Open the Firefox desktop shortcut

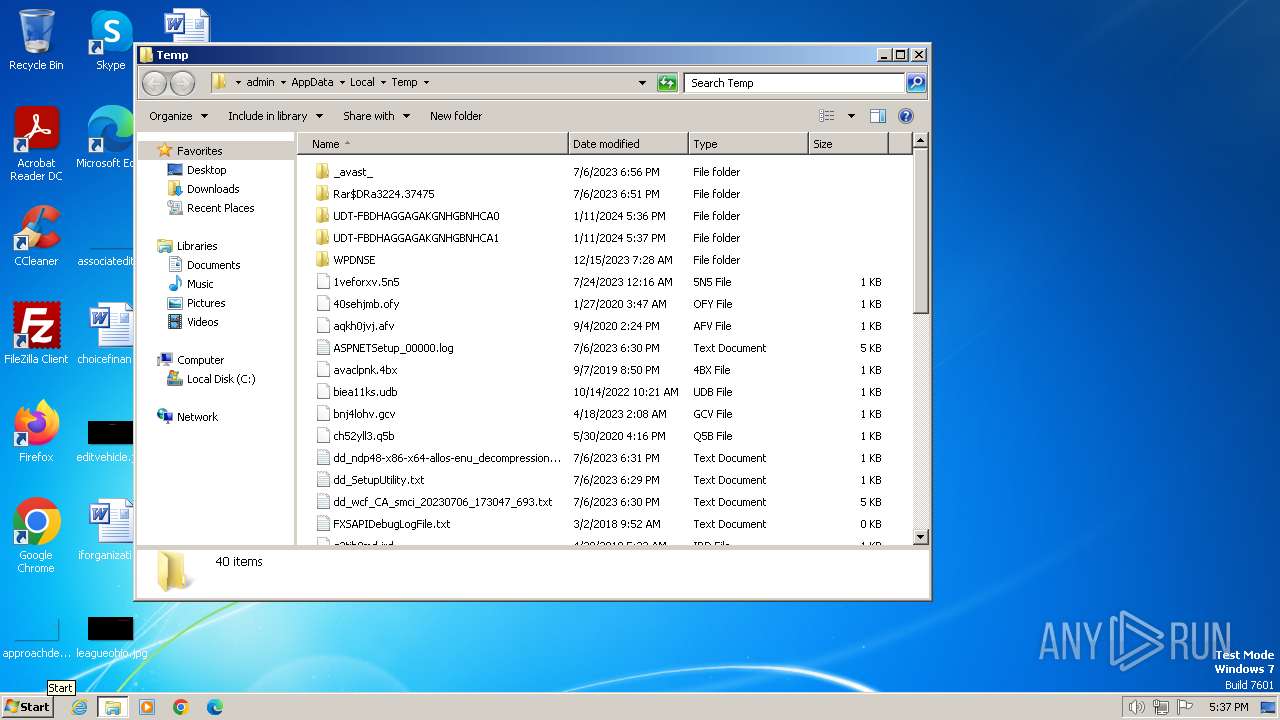(x=36, y=431)
